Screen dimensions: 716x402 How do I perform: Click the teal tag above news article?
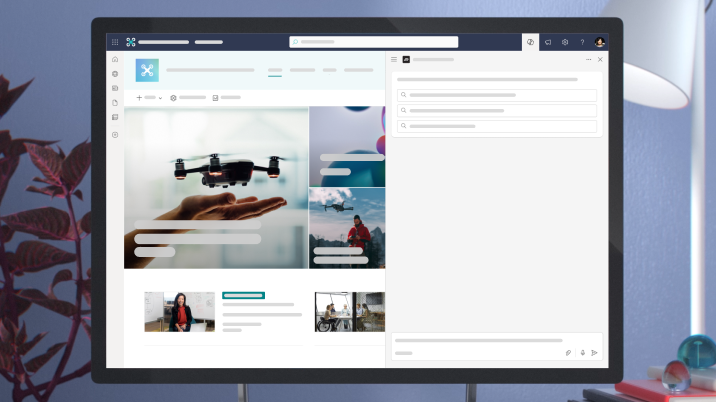tap(243, 296)
